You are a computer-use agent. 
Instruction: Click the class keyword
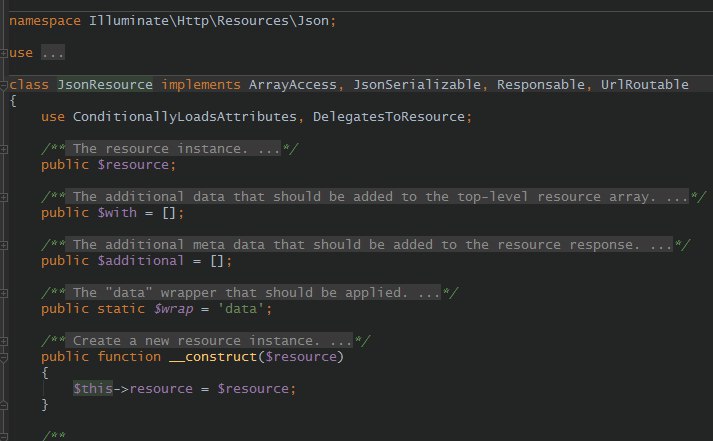[x=29, y=85]
